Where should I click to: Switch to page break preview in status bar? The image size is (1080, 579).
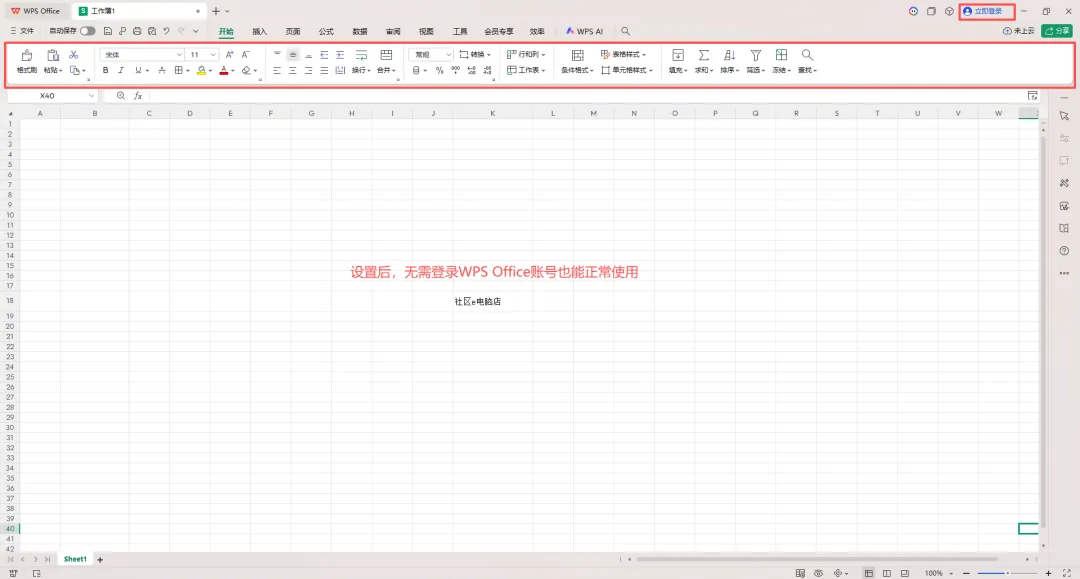904,573
